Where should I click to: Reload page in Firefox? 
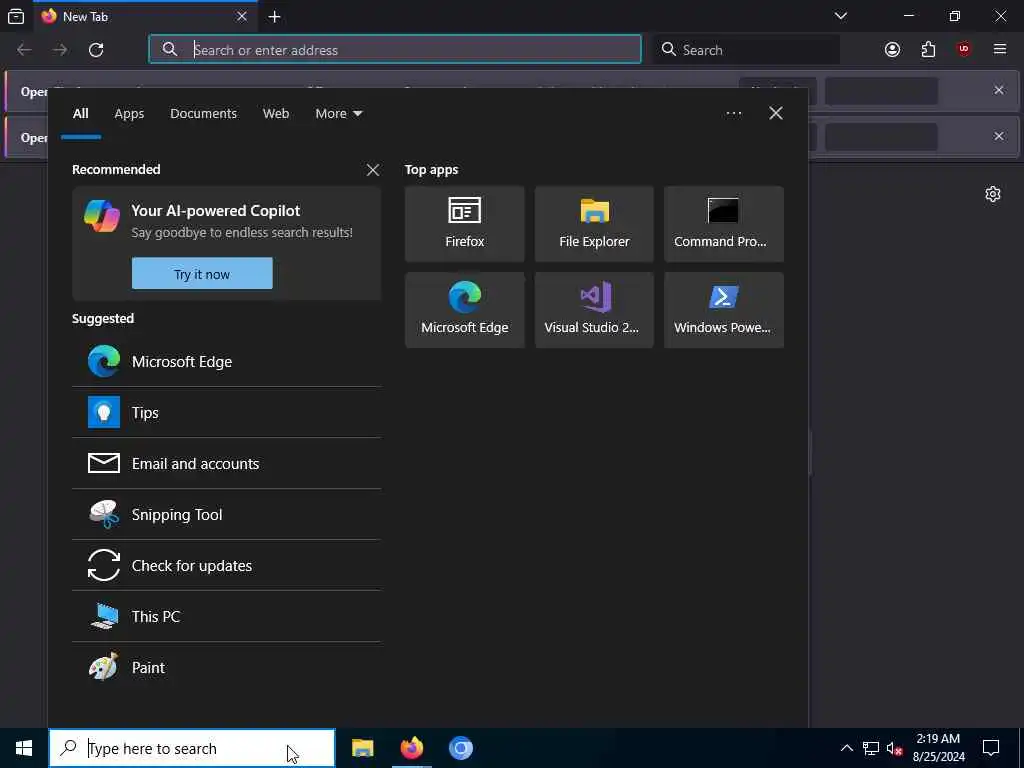pyautogui.click(x=96, y=50)
